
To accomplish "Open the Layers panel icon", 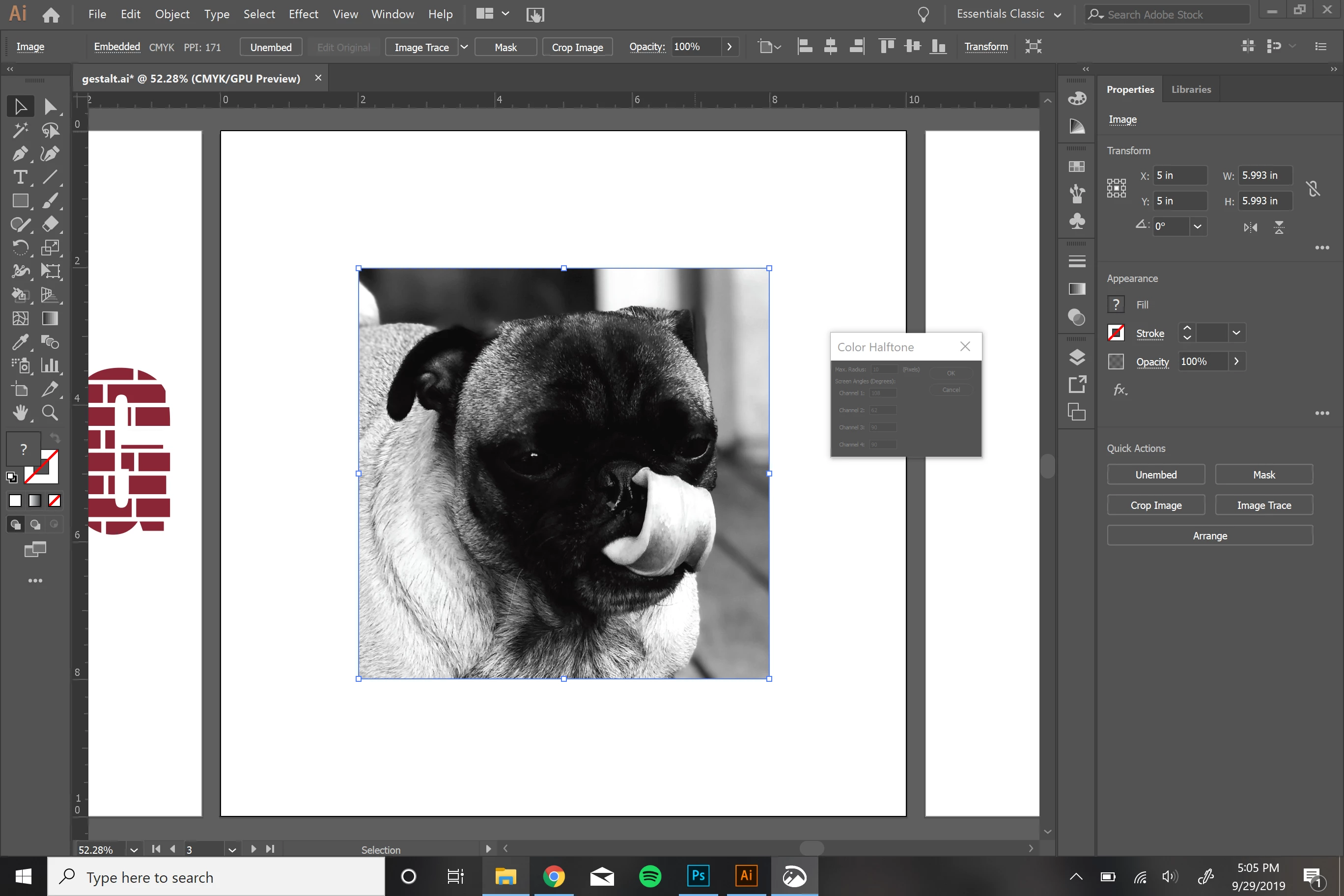I will tap(1077, 358).
